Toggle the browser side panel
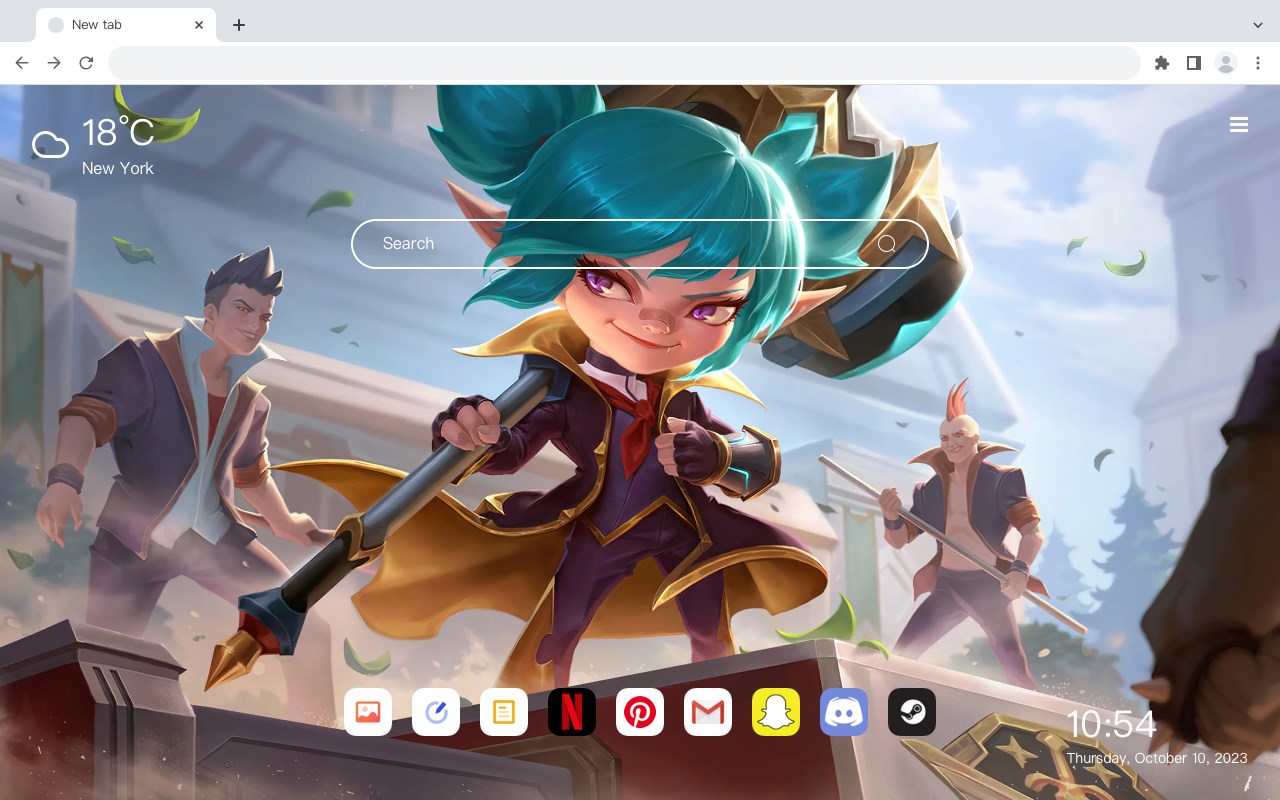1280x800 pixels. [1193, 63]
